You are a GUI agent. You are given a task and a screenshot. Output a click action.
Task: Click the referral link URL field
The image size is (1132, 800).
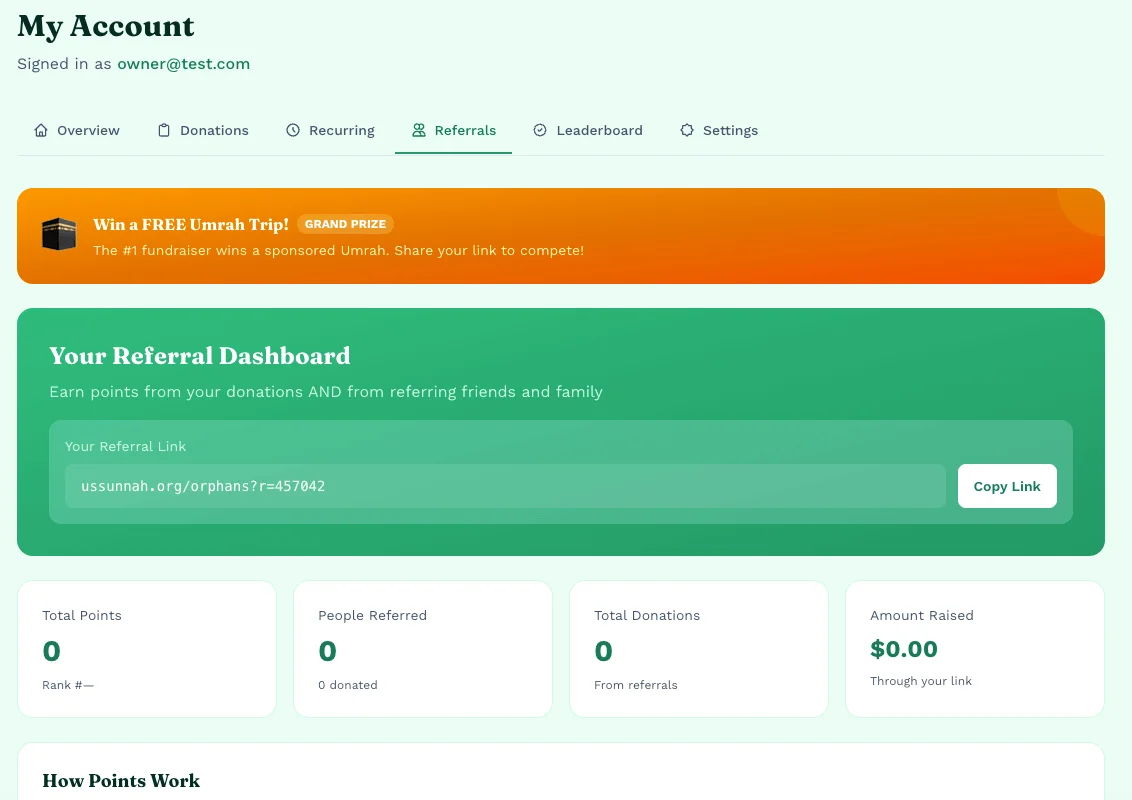[x=505, y=486]
